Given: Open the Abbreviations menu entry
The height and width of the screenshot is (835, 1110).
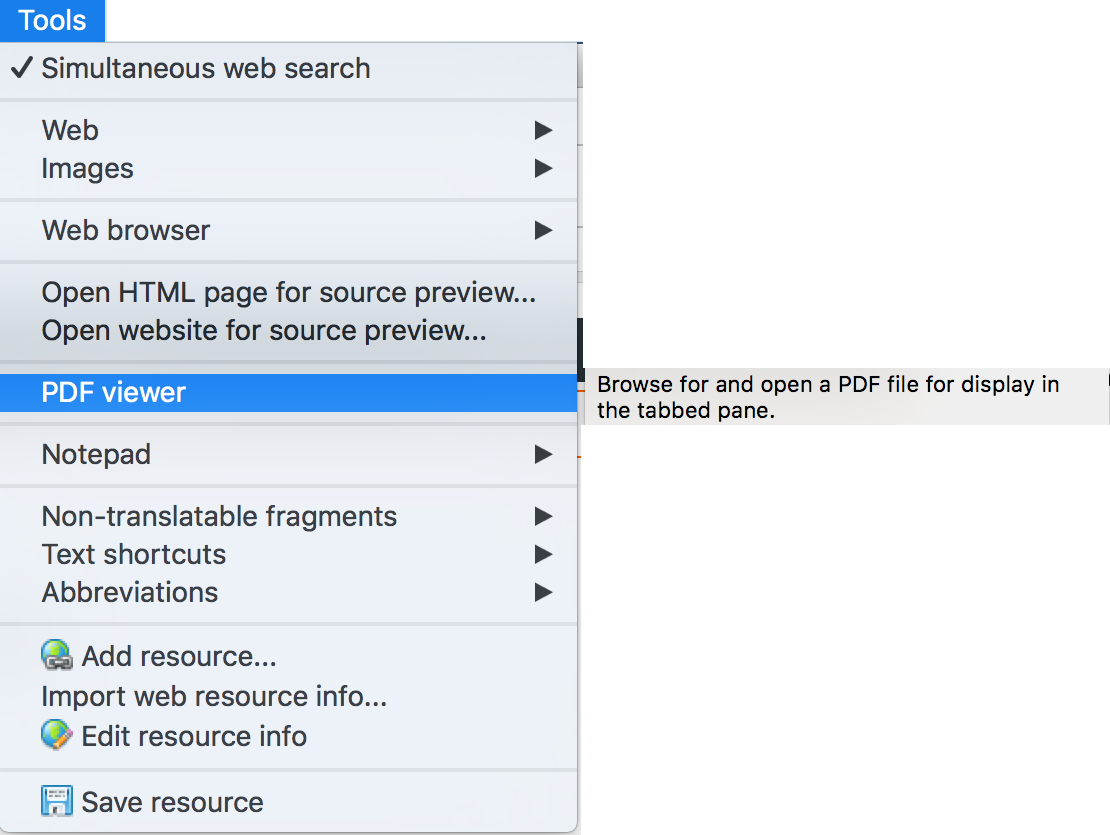Looking at the screenshot, I should tap(130, 592).
